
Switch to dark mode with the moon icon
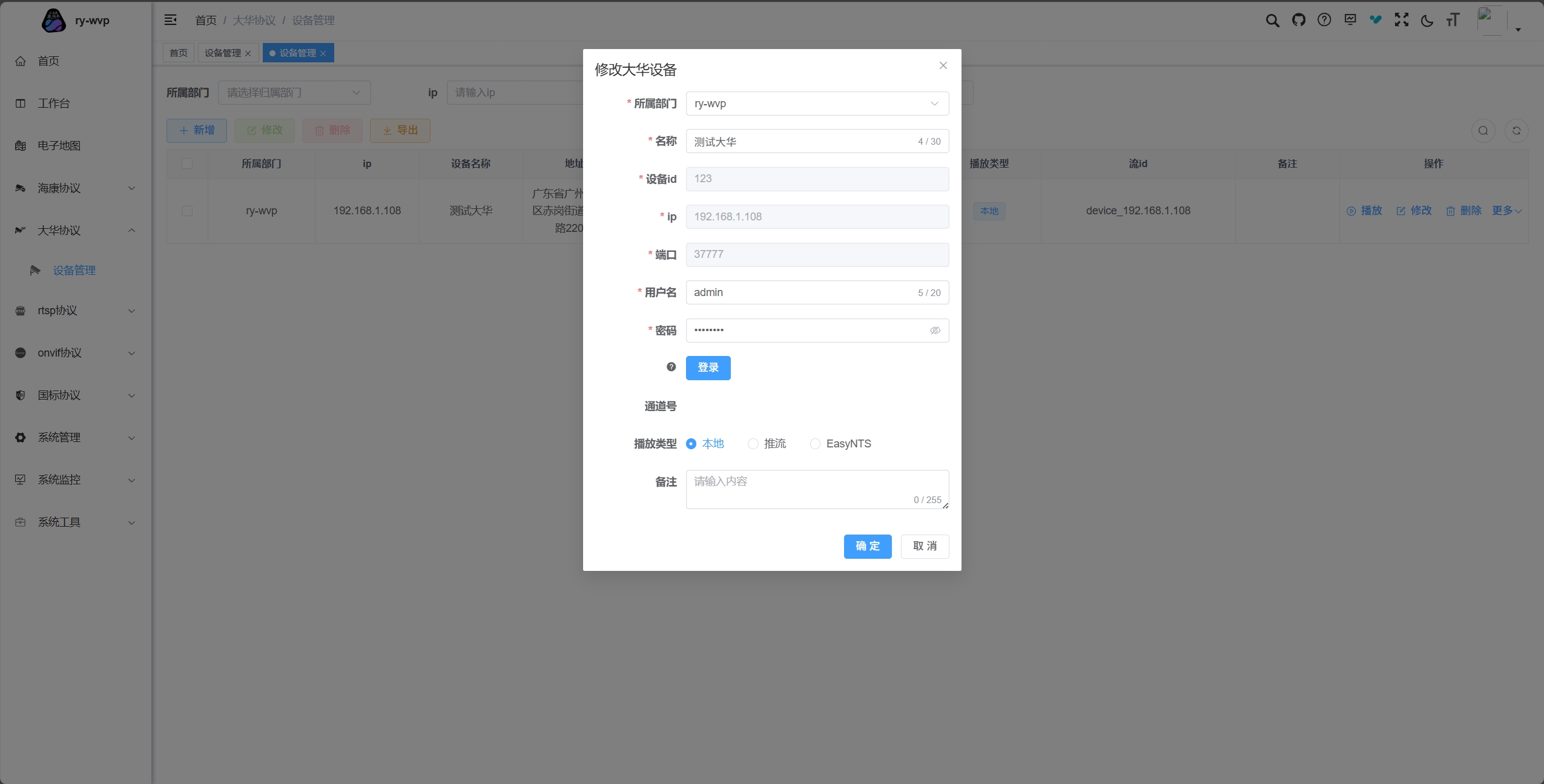click(x=1427, y=21)
